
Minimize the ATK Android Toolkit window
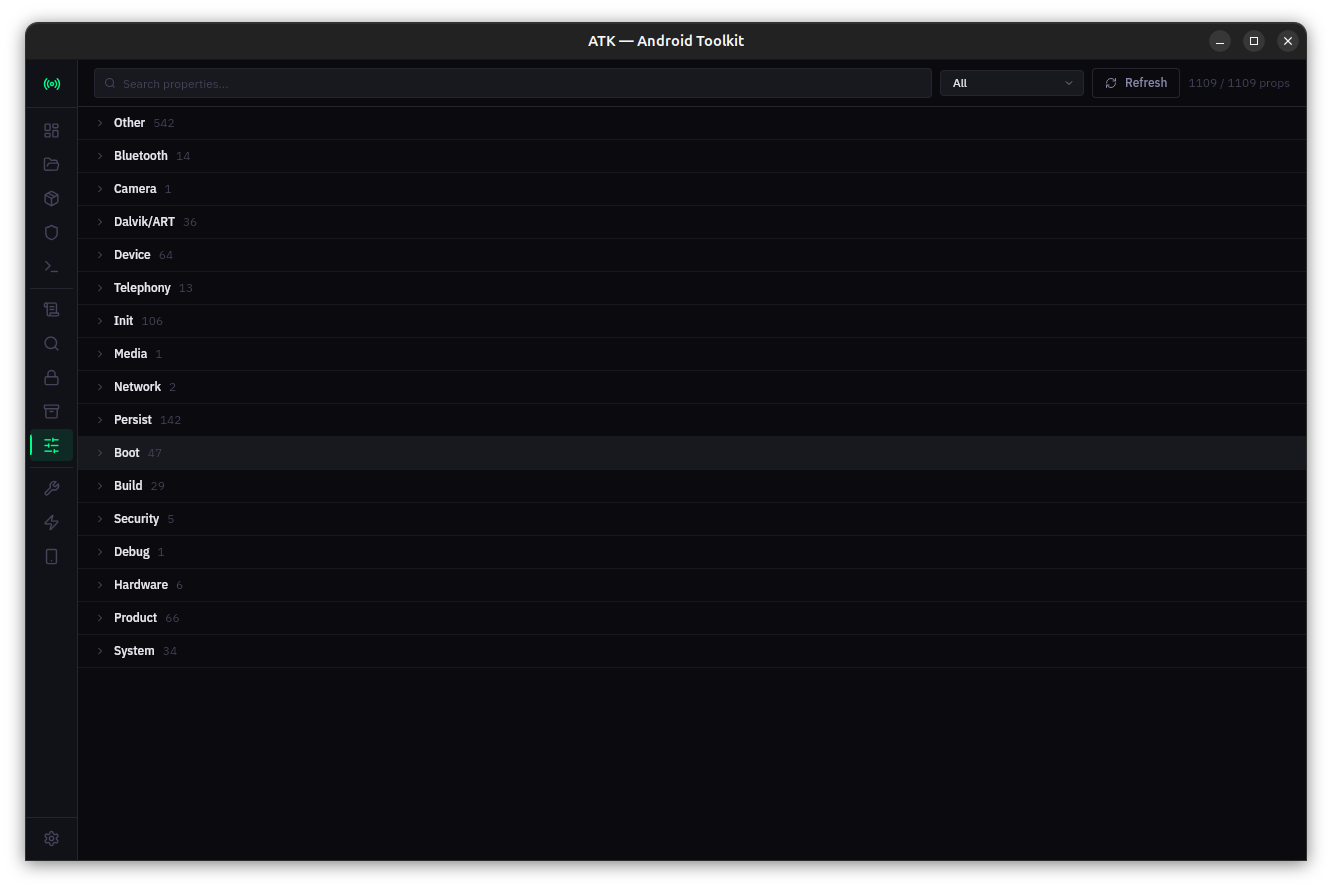[1220, 41]
